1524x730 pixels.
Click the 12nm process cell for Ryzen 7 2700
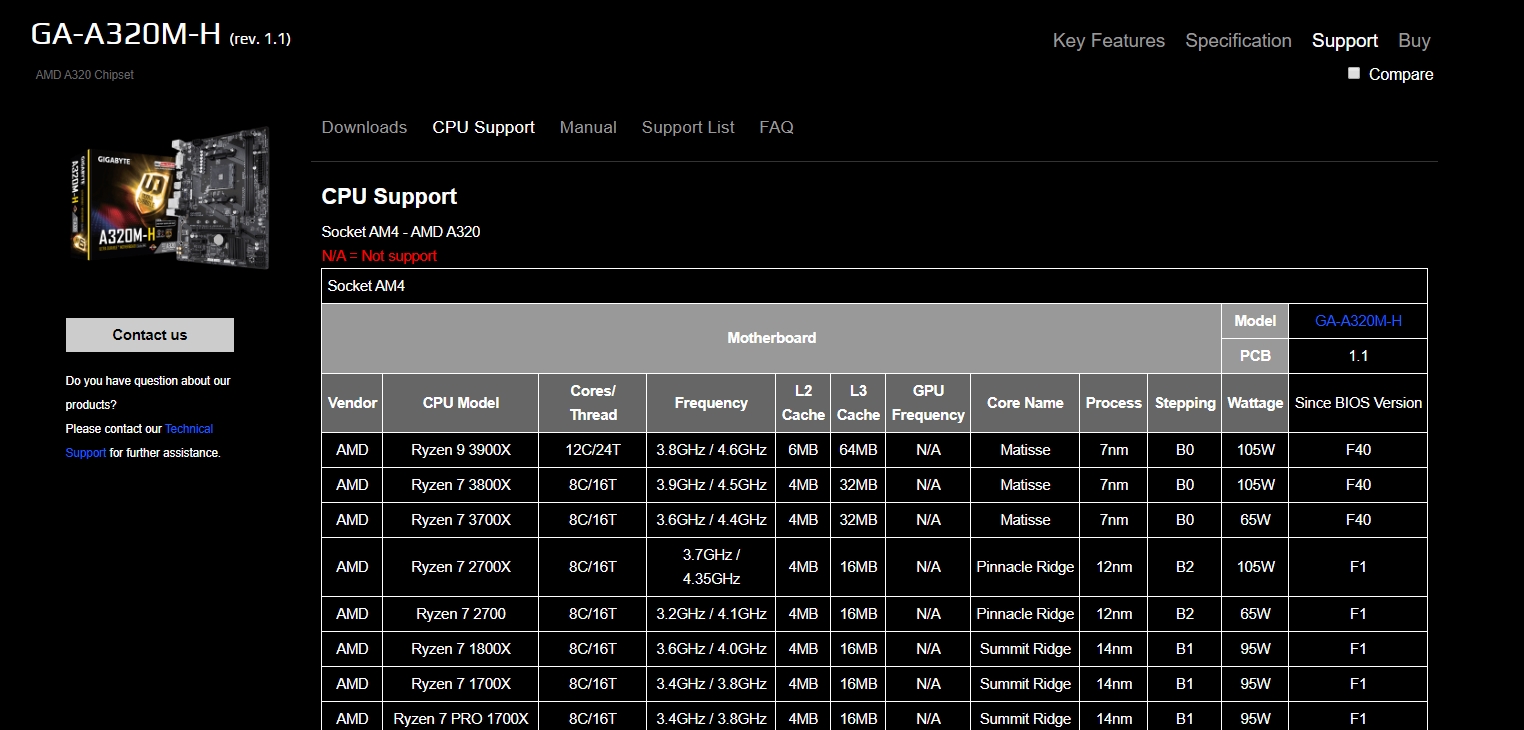coord(1114,614)
